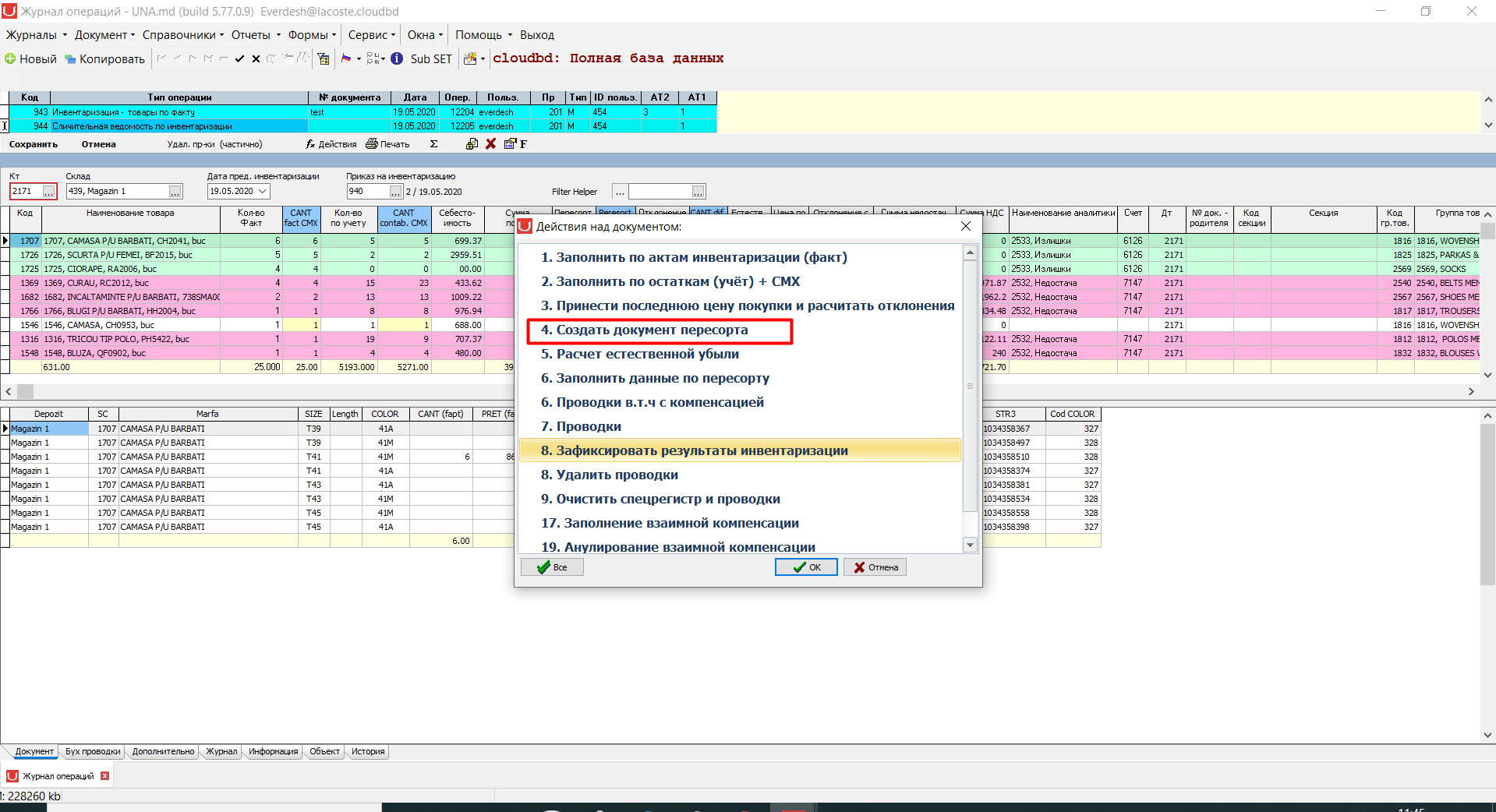
Task: Click the Σ sum icon
Action: 434,144
